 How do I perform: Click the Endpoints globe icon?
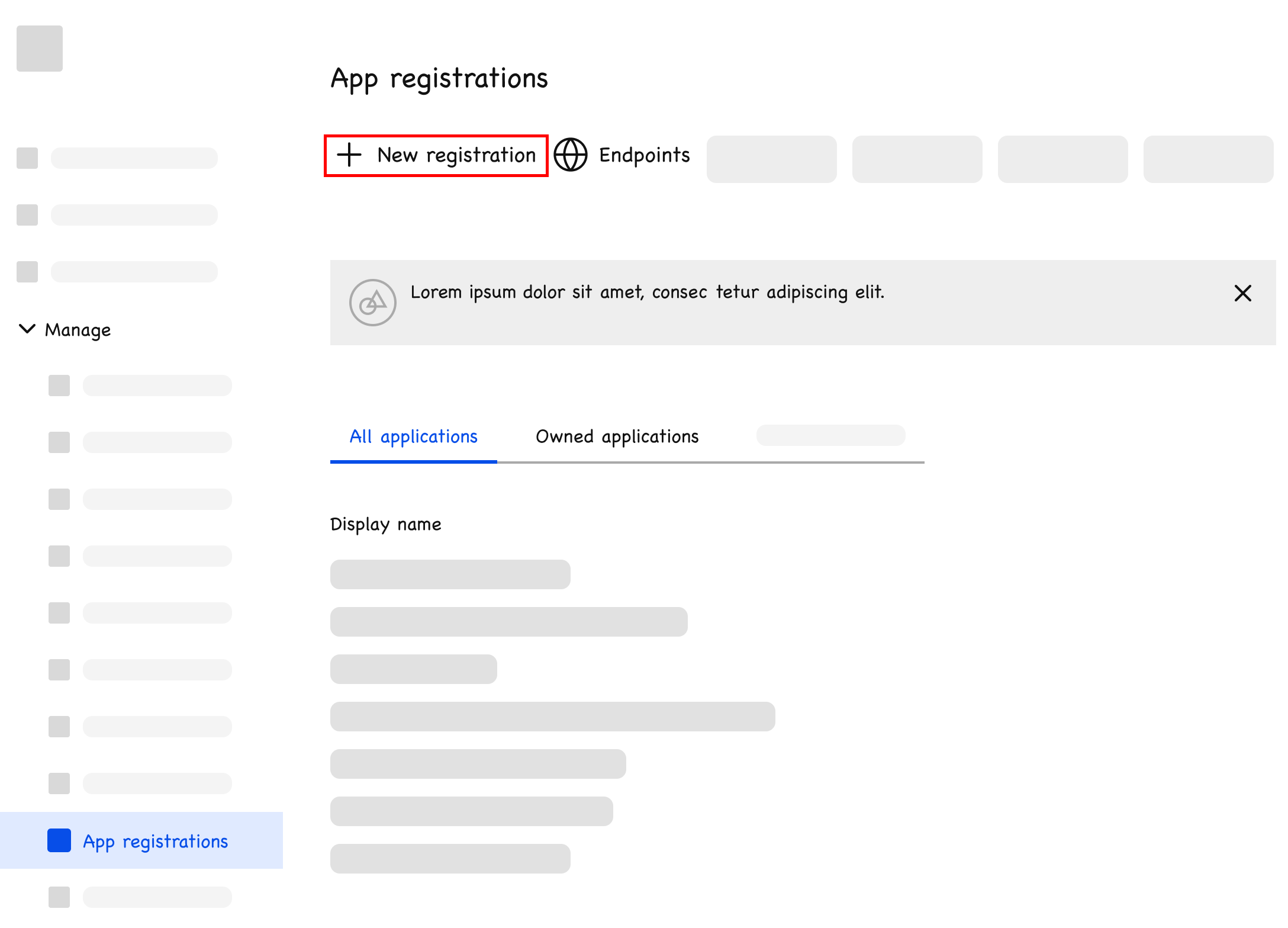pyautogui.click(x=570, y=155)
